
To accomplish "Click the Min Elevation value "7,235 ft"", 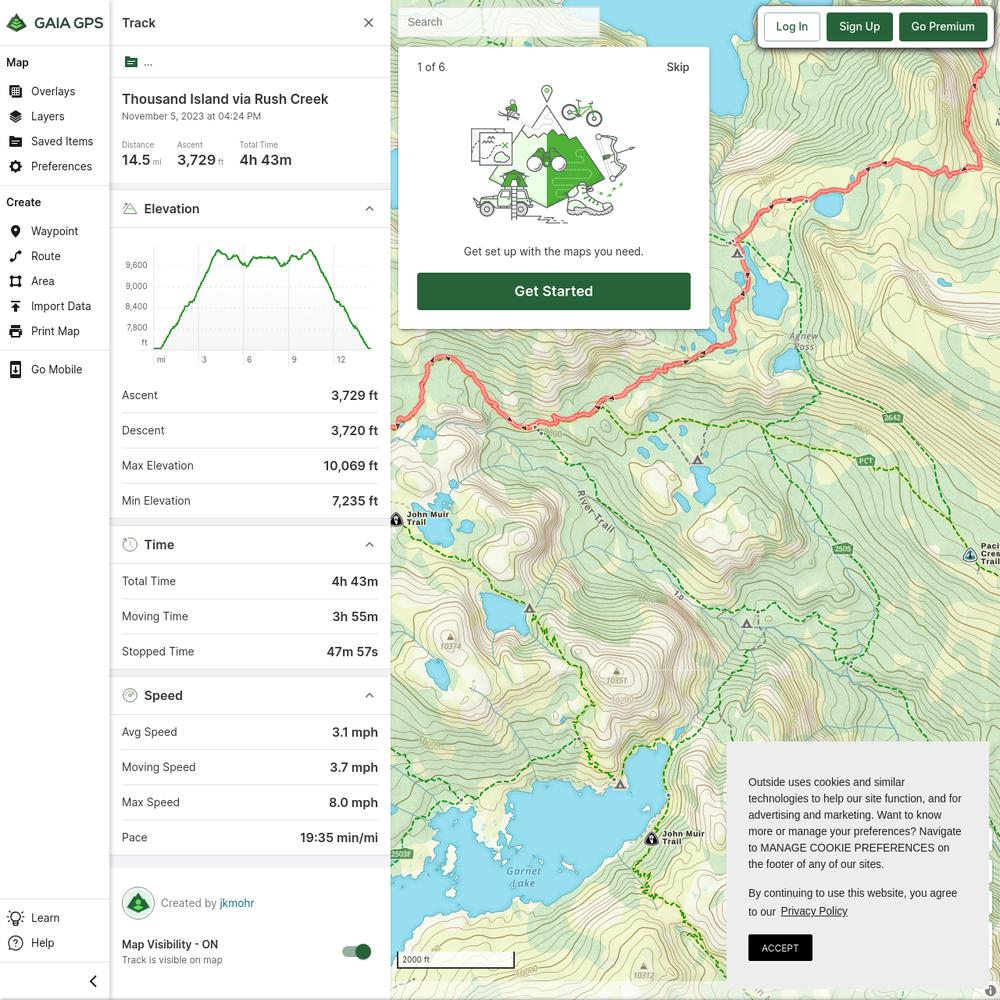I will click(355, 501).
